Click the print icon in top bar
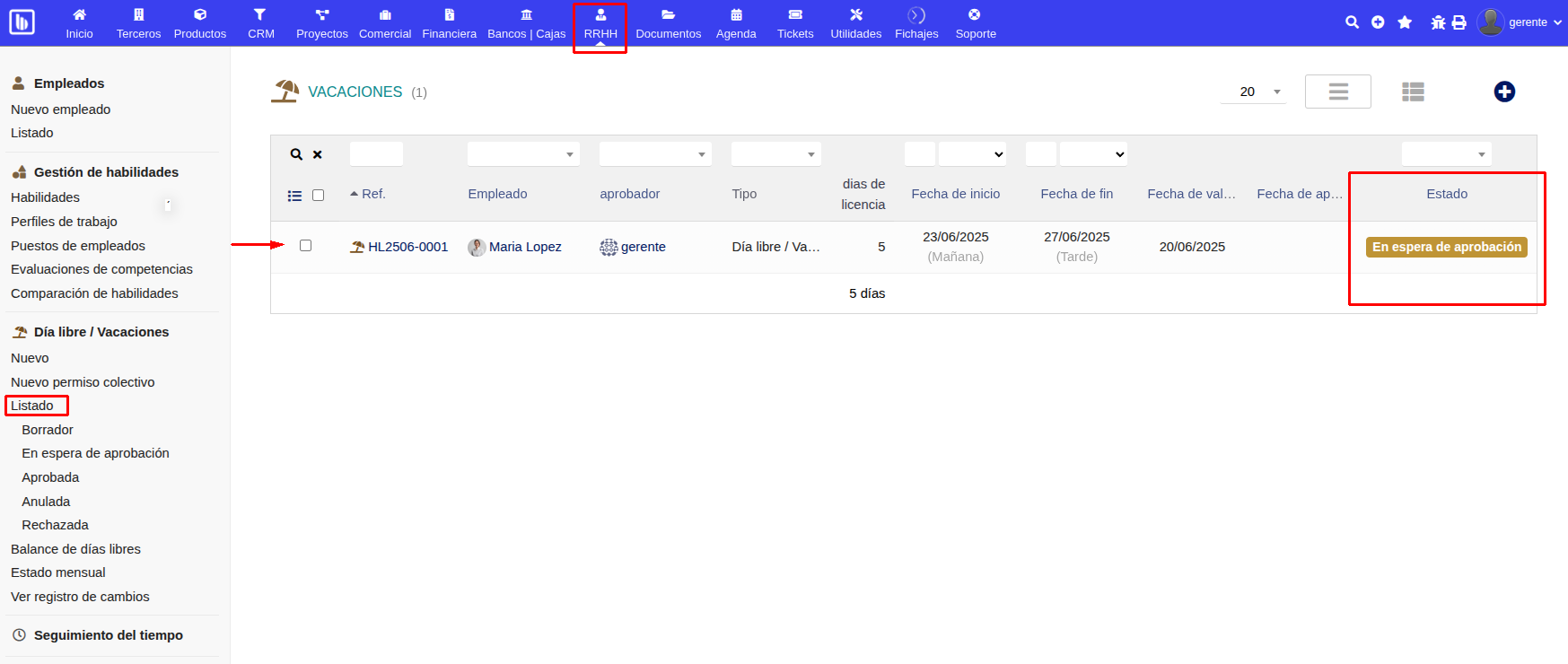The height and width of the screenshot is (664, 1568). tap(1459, 22)
